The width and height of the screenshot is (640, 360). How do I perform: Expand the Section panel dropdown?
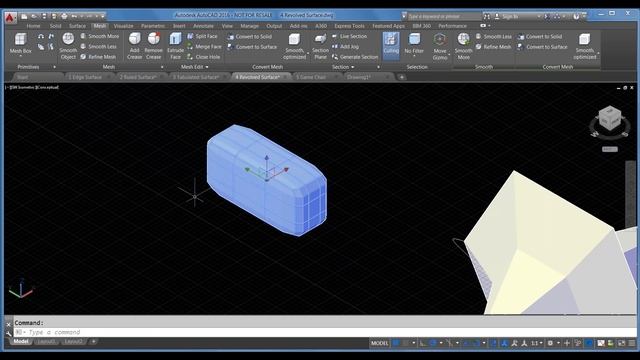pyautogui.click(x=353, y=67)
